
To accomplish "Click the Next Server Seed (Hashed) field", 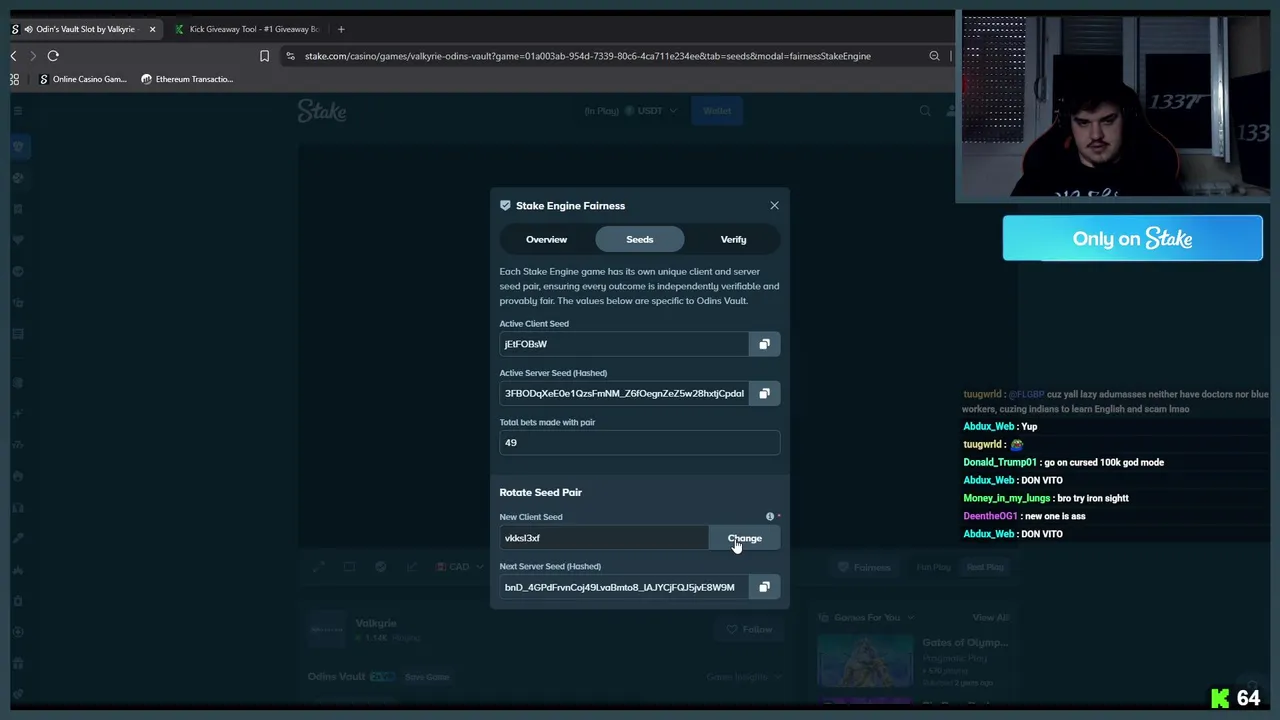I will (x=624, y=587).
